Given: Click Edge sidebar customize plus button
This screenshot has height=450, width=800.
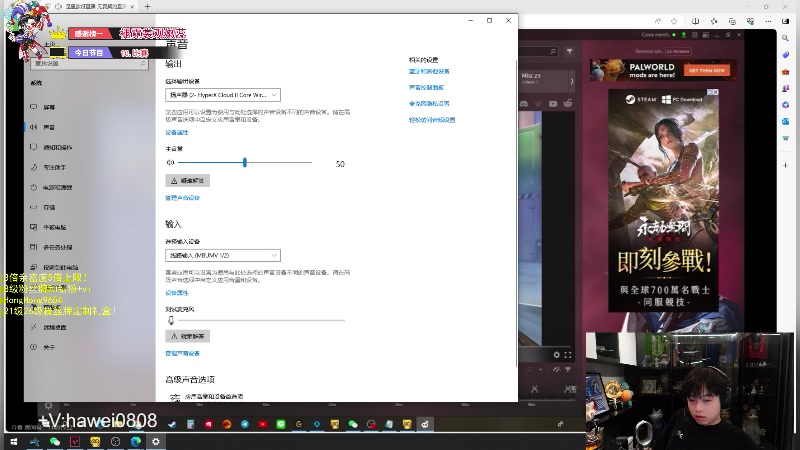Looking at the screenshot, I should pos(785,165).
